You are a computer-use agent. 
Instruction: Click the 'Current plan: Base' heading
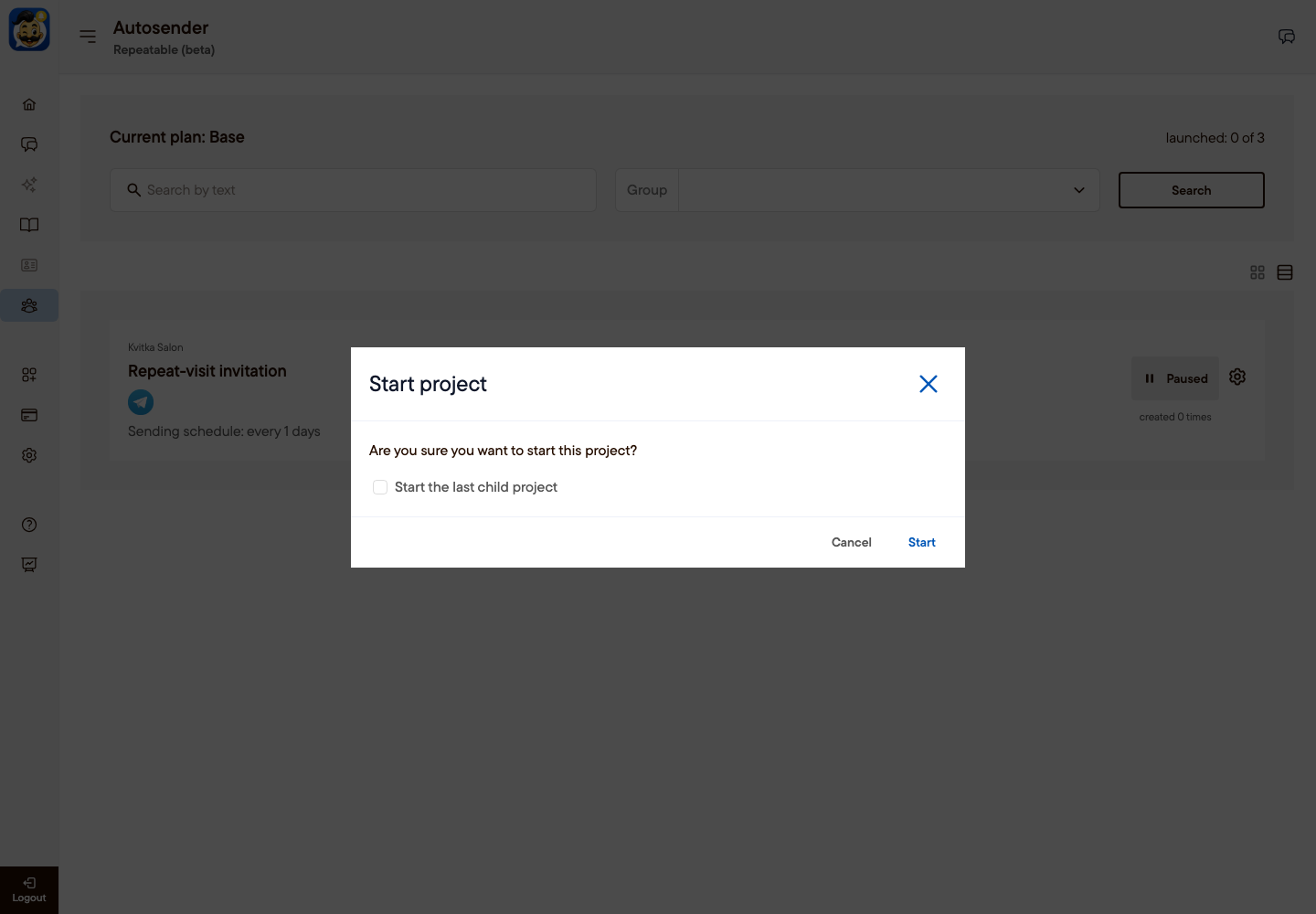(177, 137)
